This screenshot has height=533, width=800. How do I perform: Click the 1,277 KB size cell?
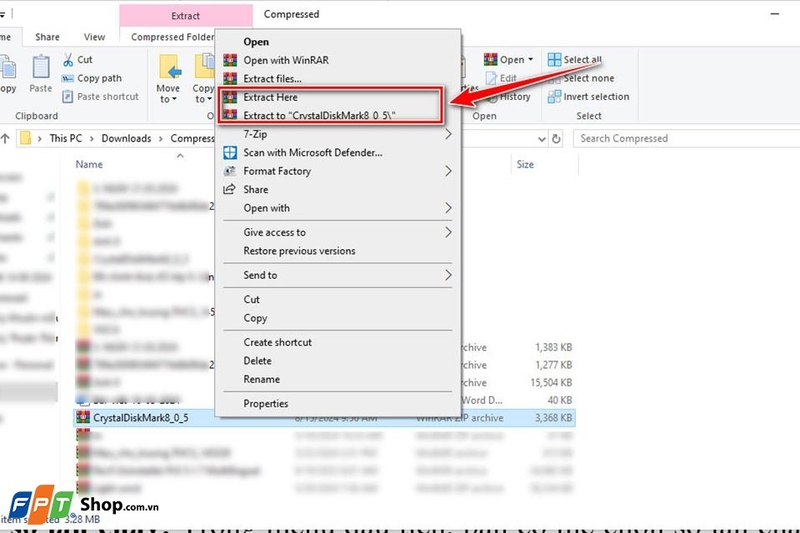click(553, 365)
